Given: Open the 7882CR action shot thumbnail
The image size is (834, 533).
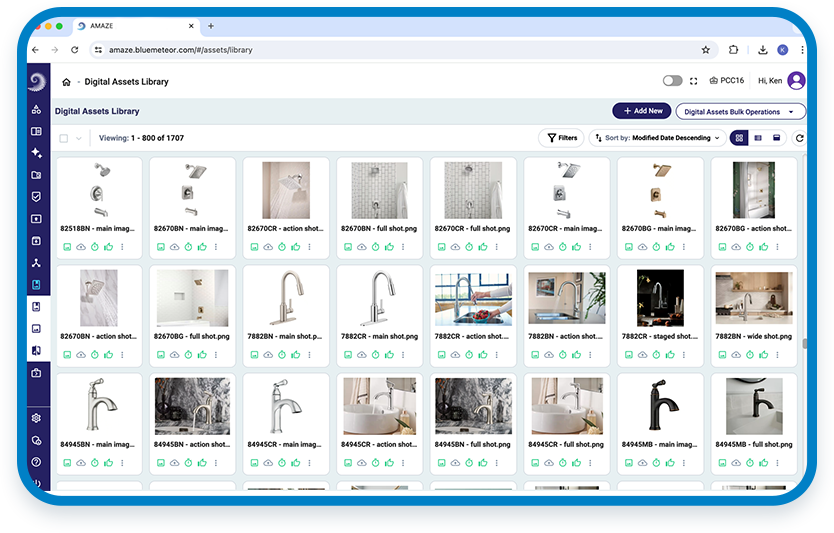Looking at the screenshot, I should coord(473,299).
